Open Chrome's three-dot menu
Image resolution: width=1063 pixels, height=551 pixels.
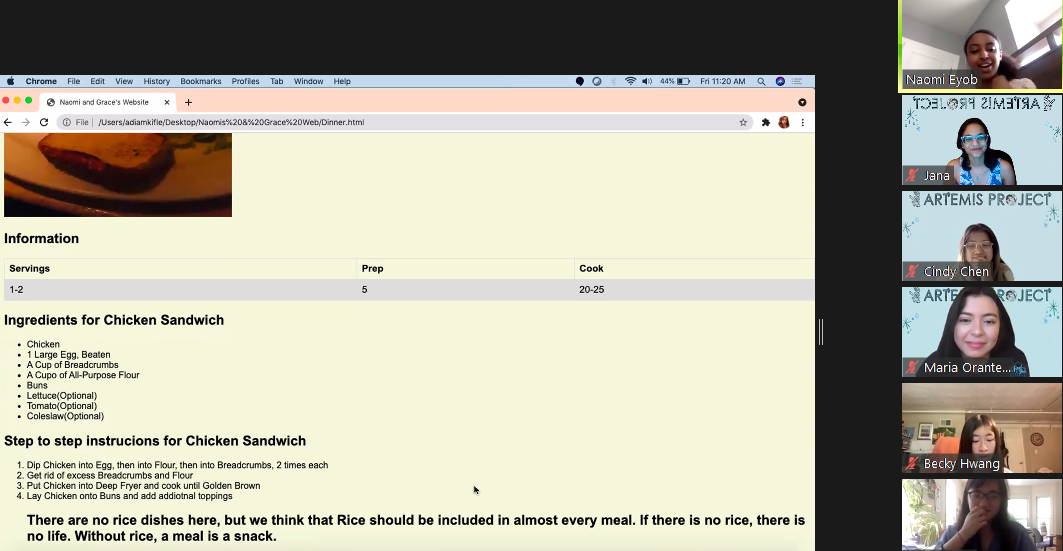[802, 122]
